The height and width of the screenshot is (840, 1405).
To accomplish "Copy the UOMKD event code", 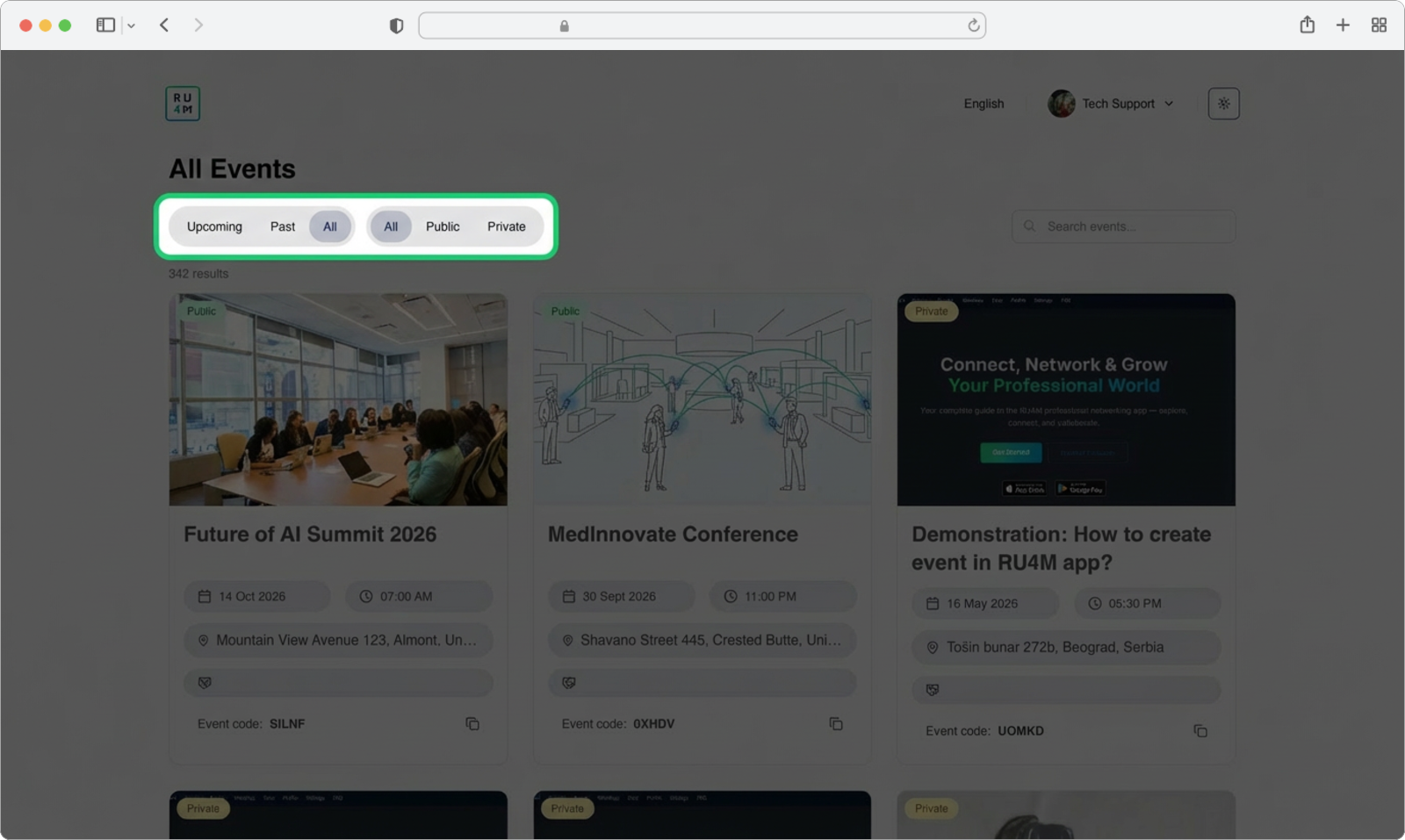I will (x=1200, y=731).
